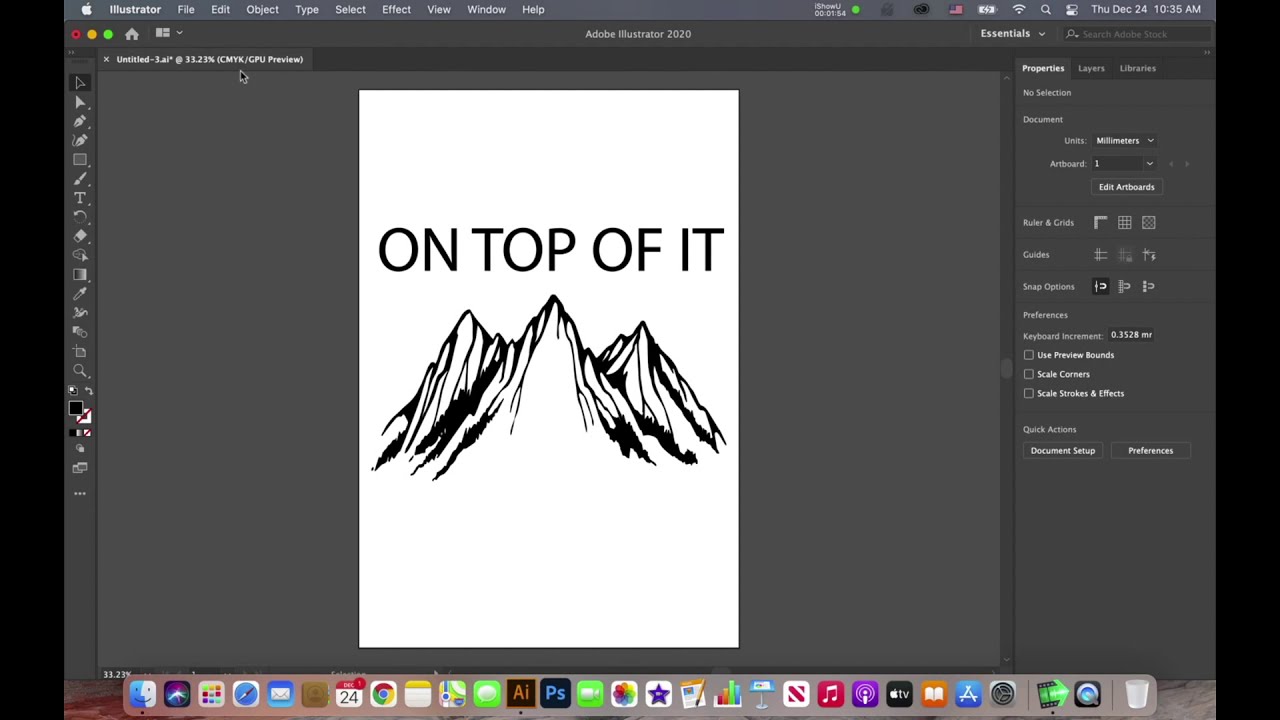Enable Scale Strokes & Effects checkbox
Screen dimensions: 1280x720
click(x=1028, y=393)
